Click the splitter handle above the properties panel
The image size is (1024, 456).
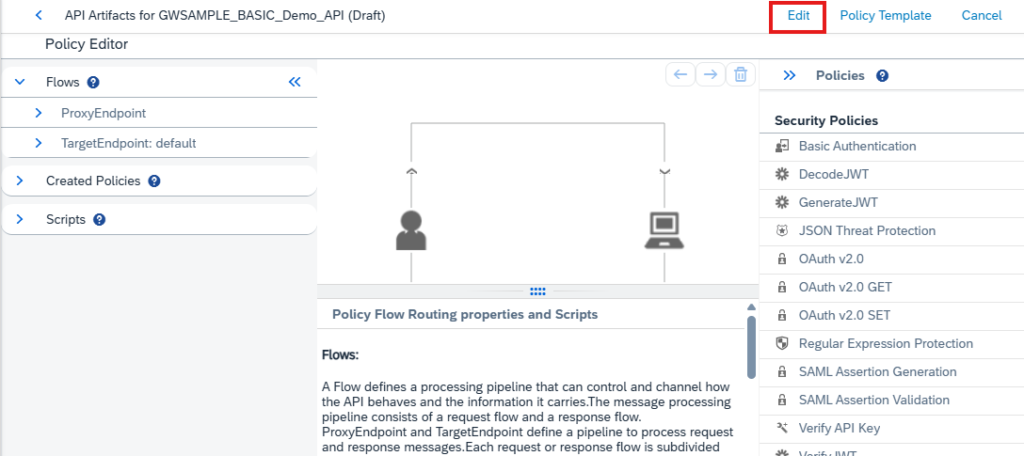[x=538, y=291]
